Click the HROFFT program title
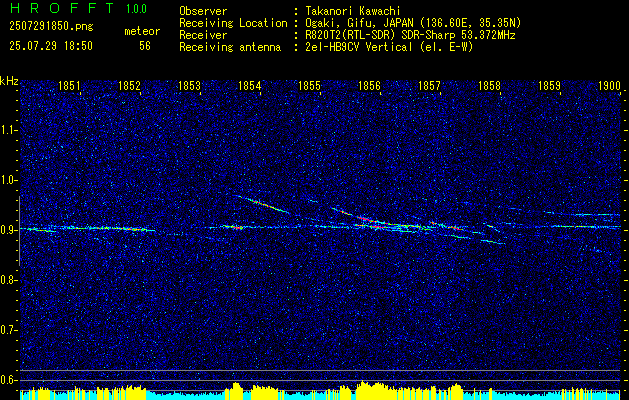This screenshot has width=629, height=400. pos(62,8)
